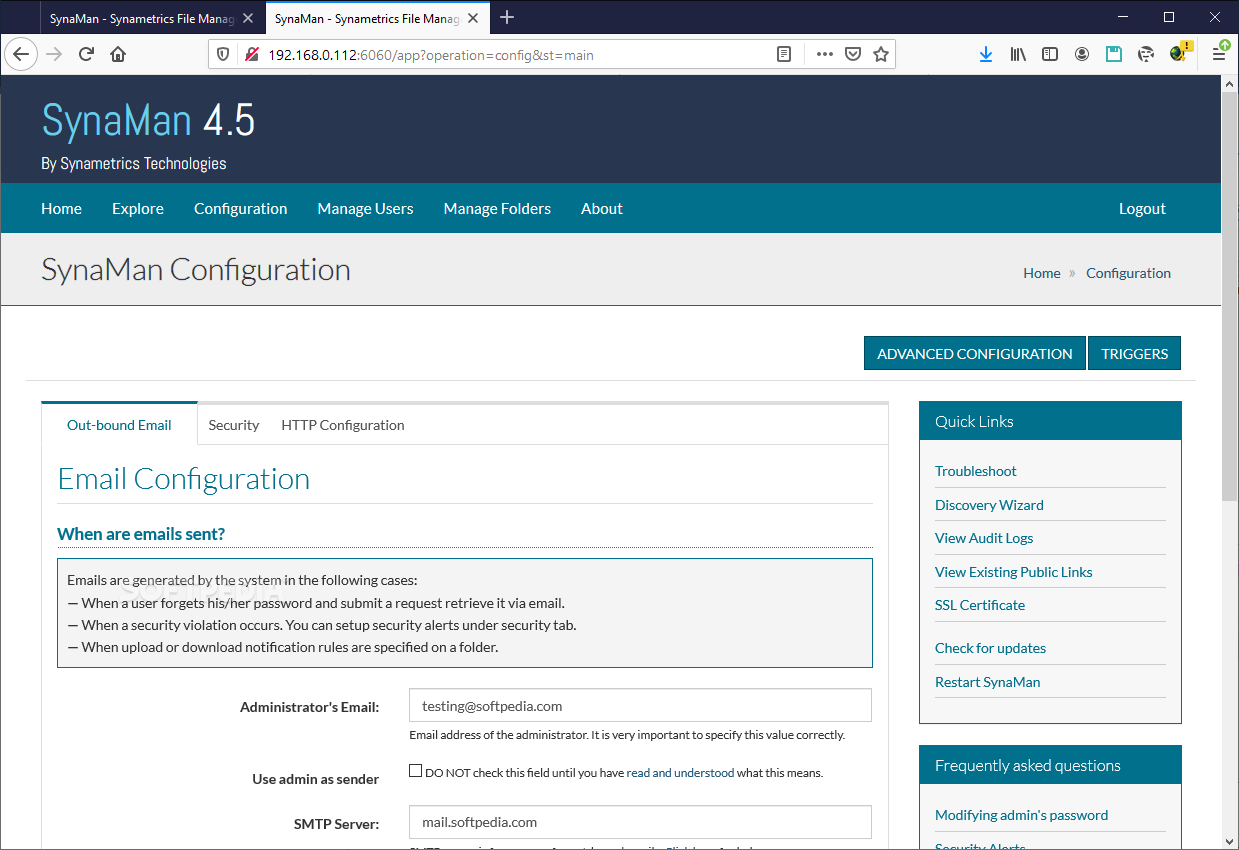
Task: Select the Out-bound Email tab
Action: (119, 425)
